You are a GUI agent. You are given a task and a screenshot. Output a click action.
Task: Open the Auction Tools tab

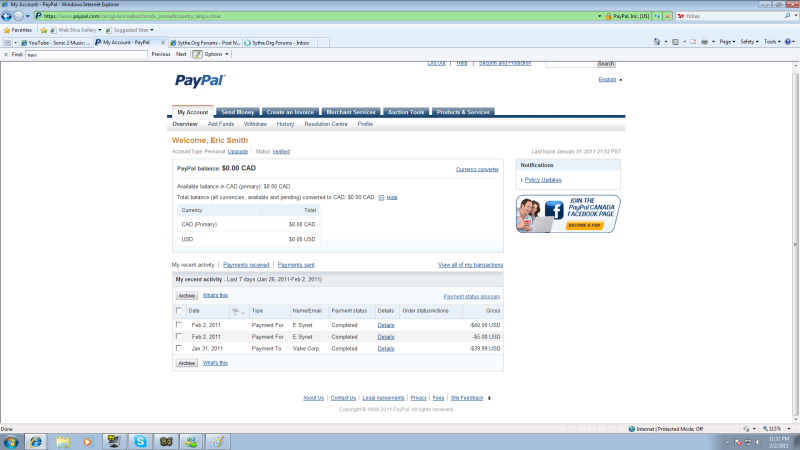(x=406, y=112)
